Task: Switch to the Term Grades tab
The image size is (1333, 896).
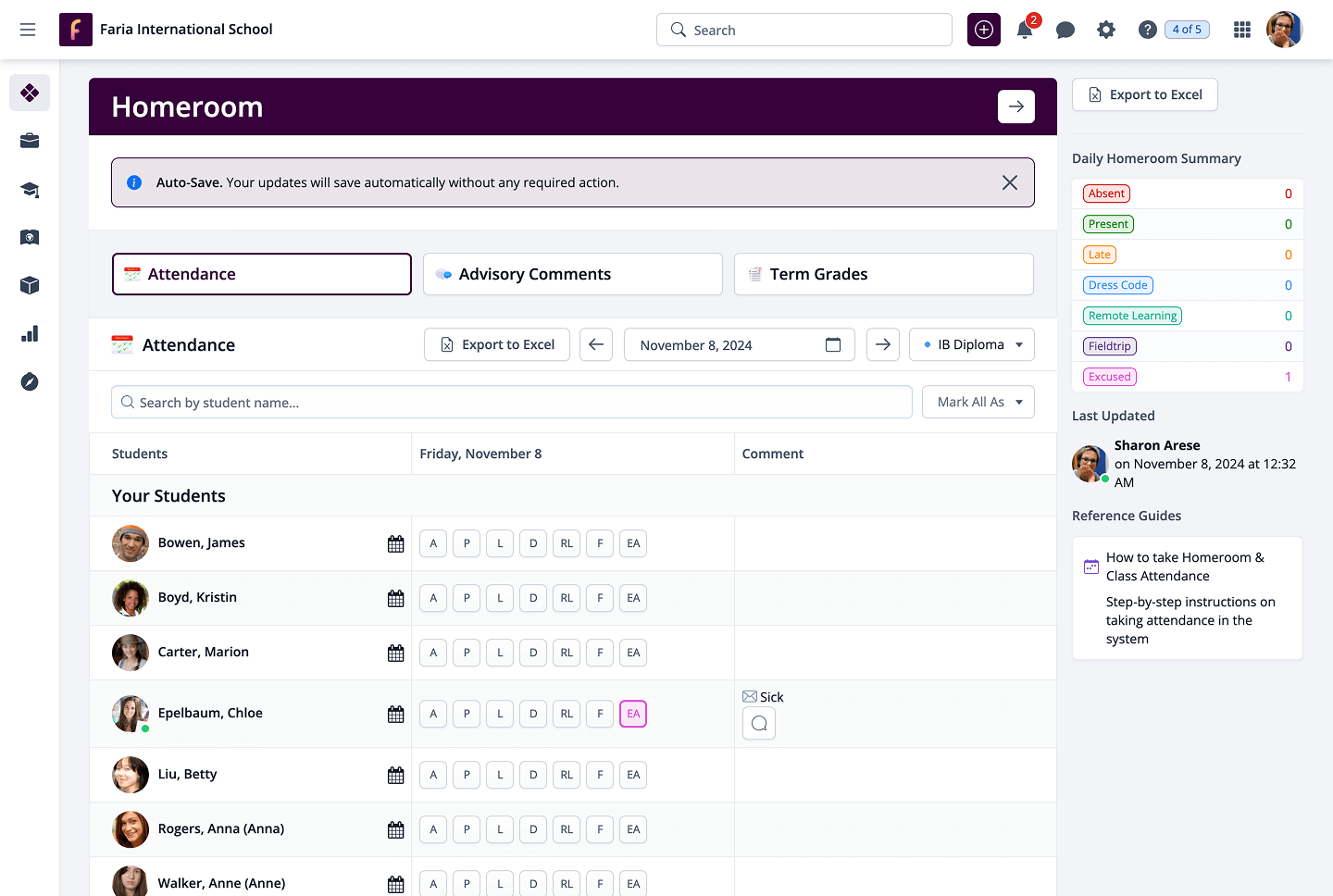Action: (883, 274)
